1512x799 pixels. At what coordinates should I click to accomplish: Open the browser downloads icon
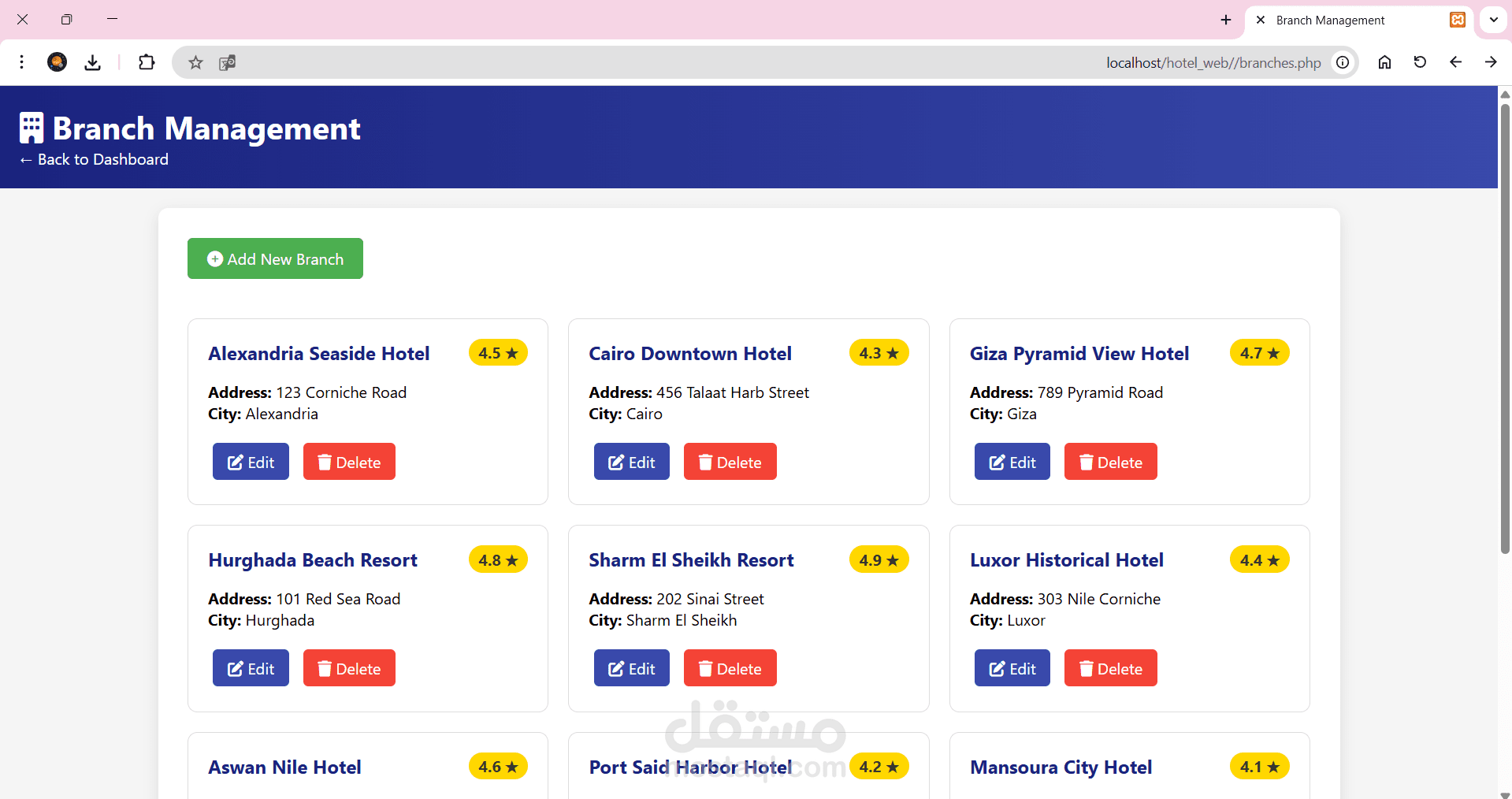(x=93, y=62)
